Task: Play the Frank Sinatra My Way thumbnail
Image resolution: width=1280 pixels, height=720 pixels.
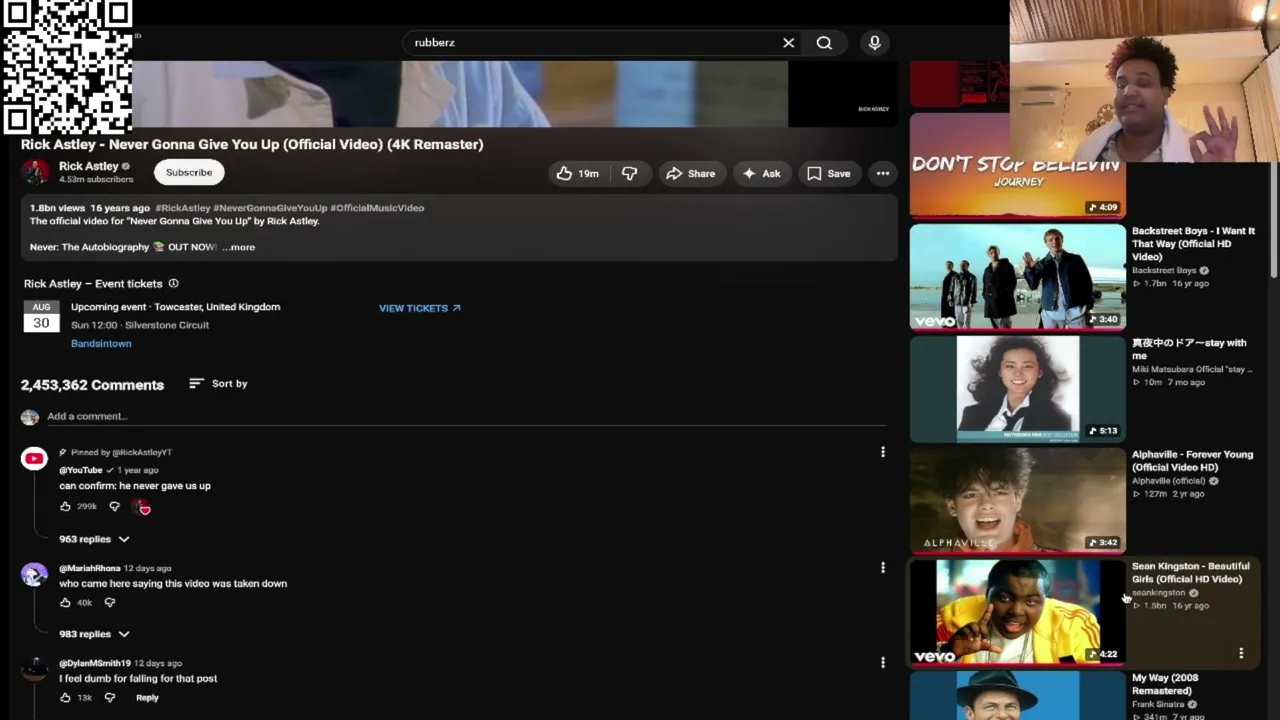Action: pos(1017,695)
